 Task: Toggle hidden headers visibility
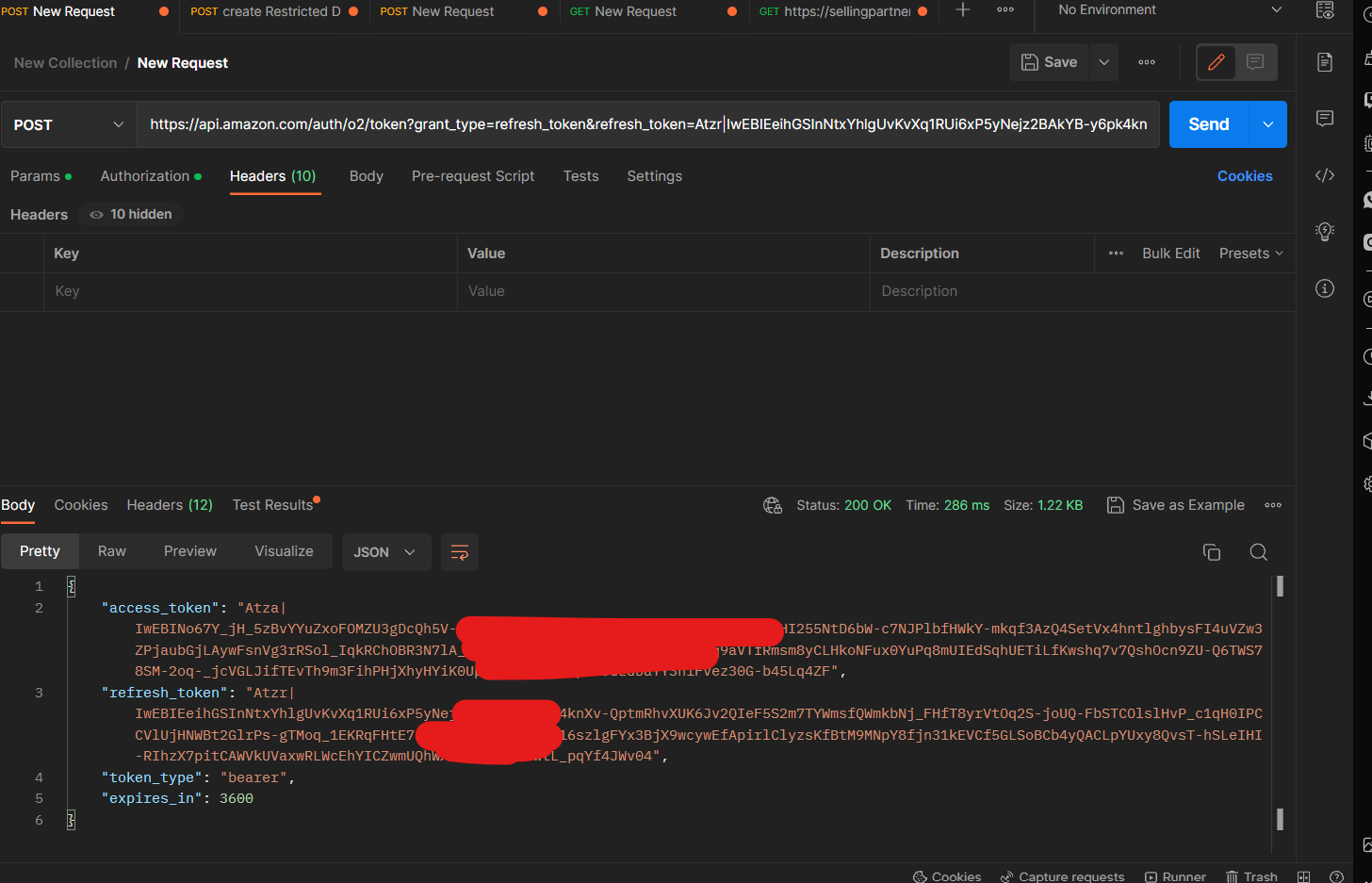pyautogui.click(x=129, y=214)
